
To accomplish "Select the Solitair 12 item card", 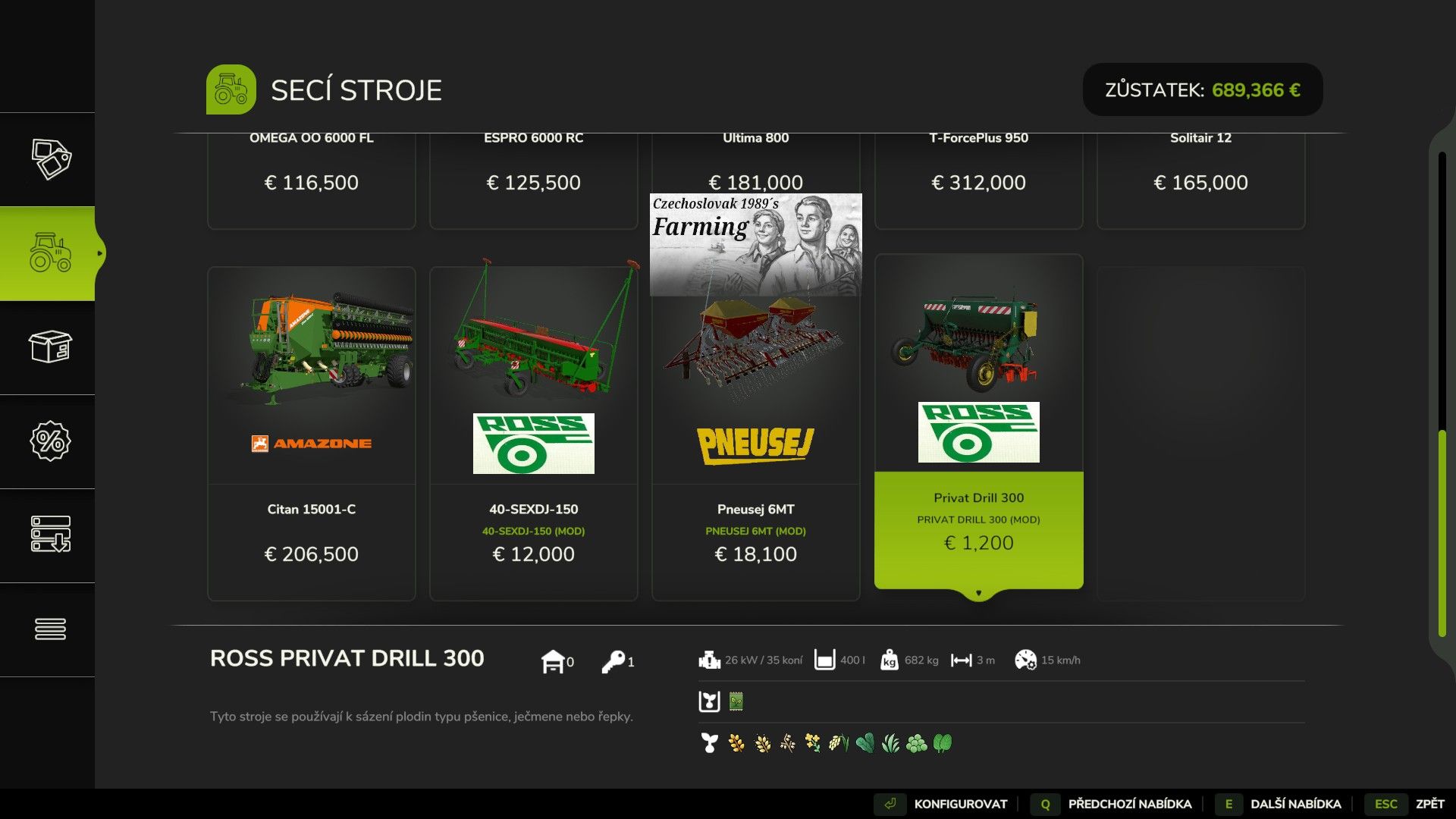I will tap(1200, 180).
